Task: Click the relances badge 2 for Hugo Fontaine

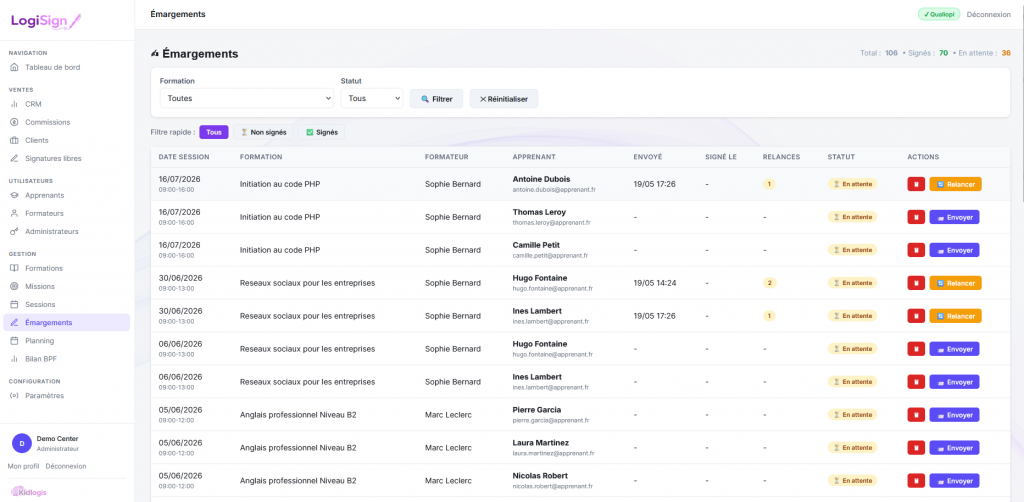Action: coord(770,283)
